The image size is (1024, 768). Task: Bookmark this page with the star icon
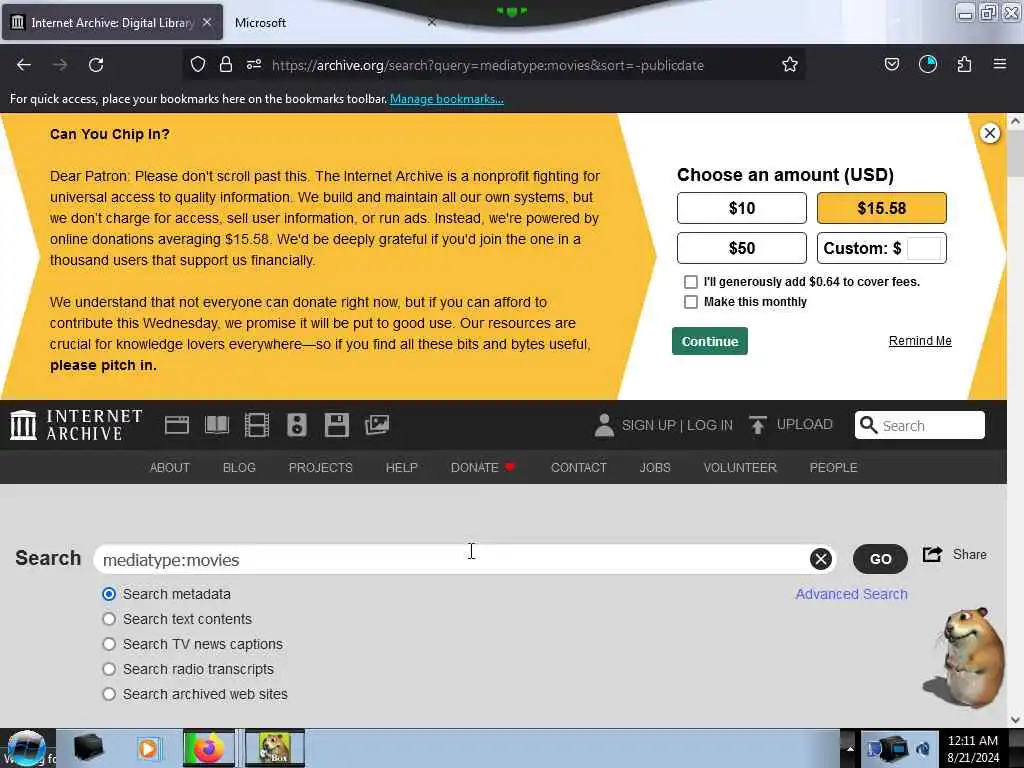coord(790,64)
